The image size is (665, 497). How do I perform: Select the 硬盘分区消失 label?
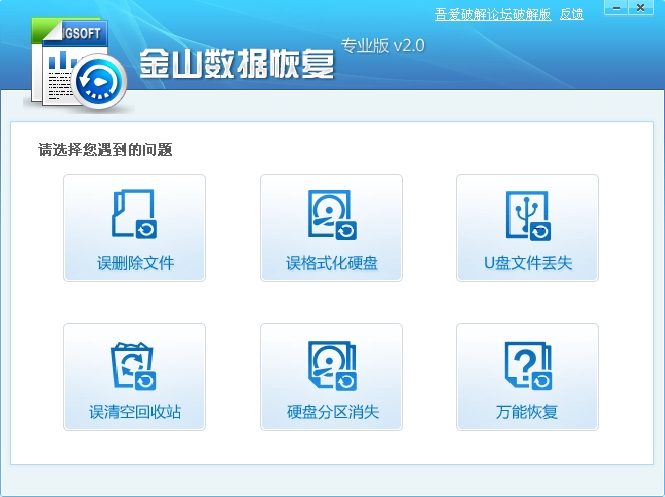coord(331,412)
